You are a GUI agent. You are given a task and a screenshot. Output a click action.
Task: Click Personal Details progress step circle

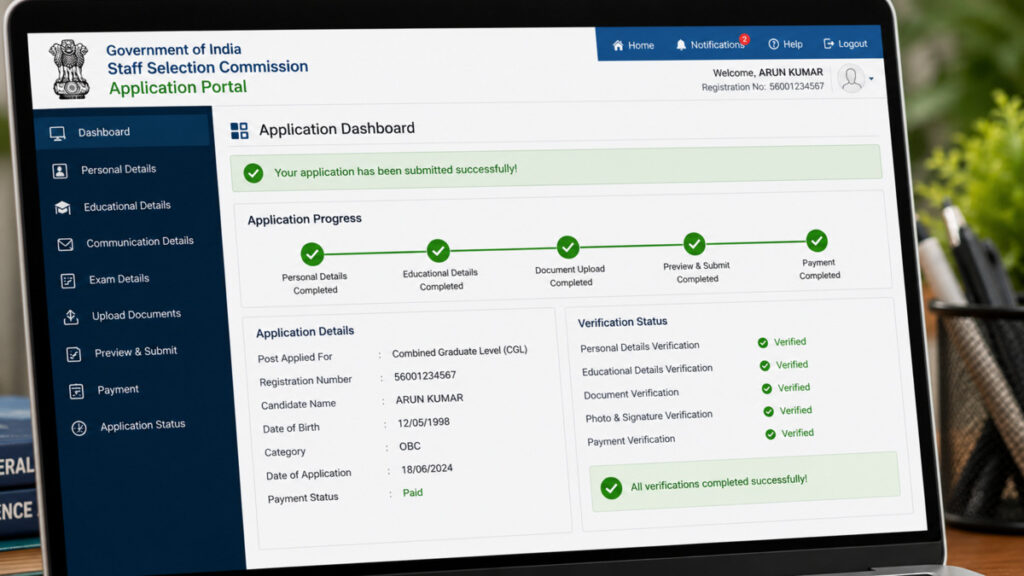tap(312, 254)
